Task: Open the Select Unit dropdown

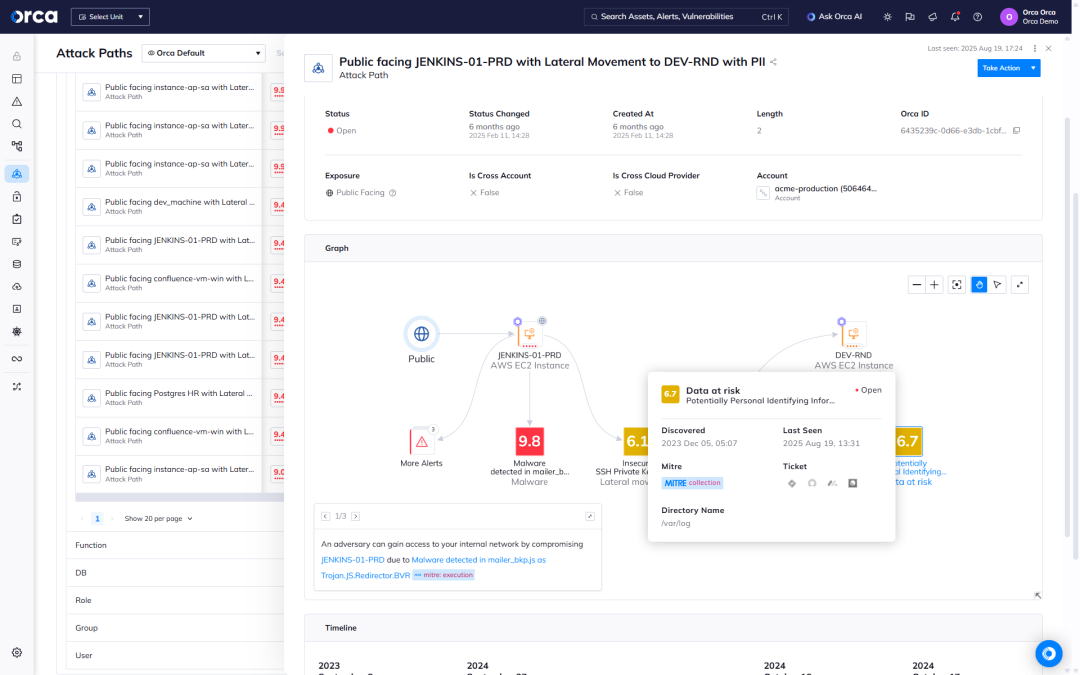Action: click(x=110, y=17)
